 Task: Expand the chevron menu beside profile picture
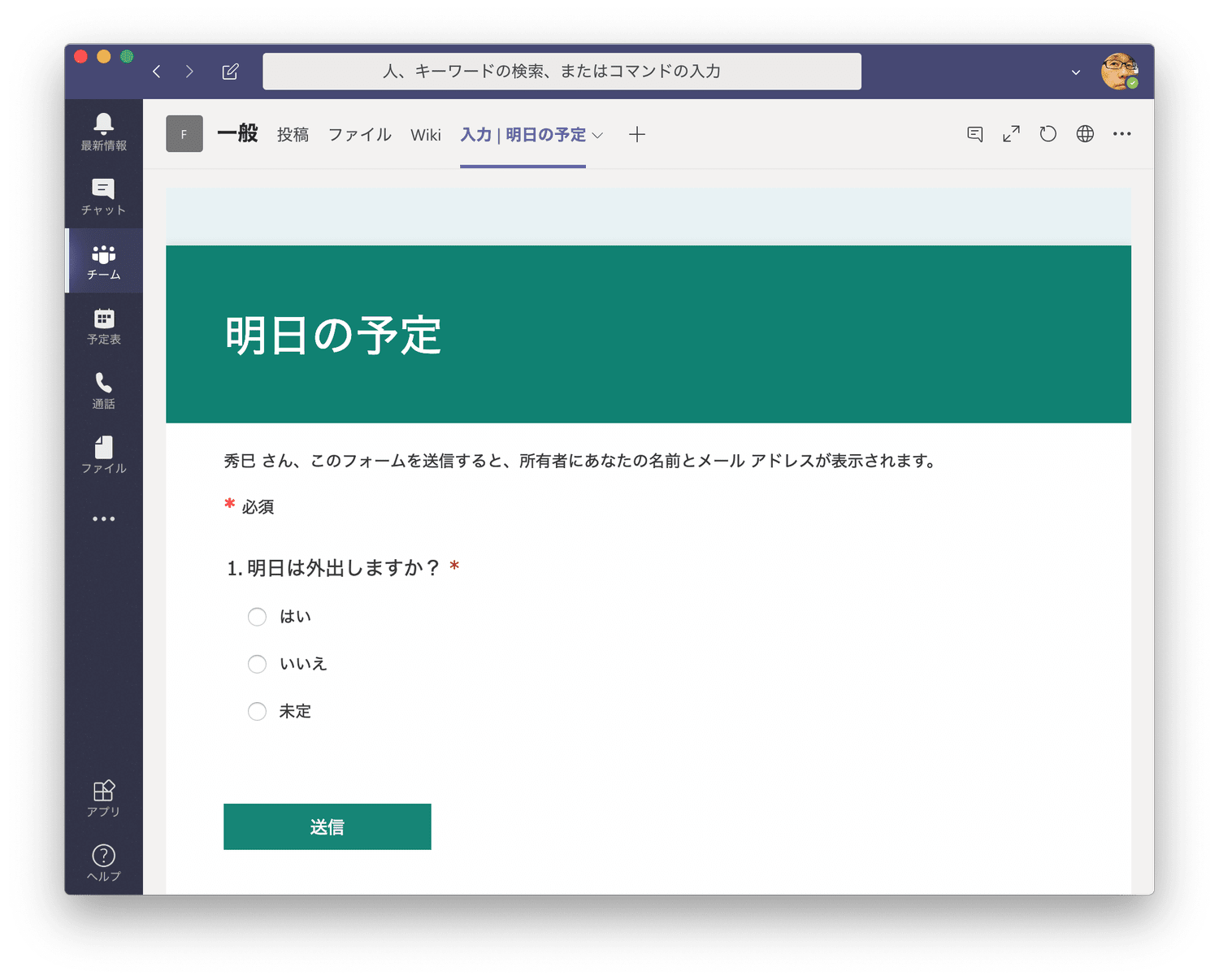1076,72
